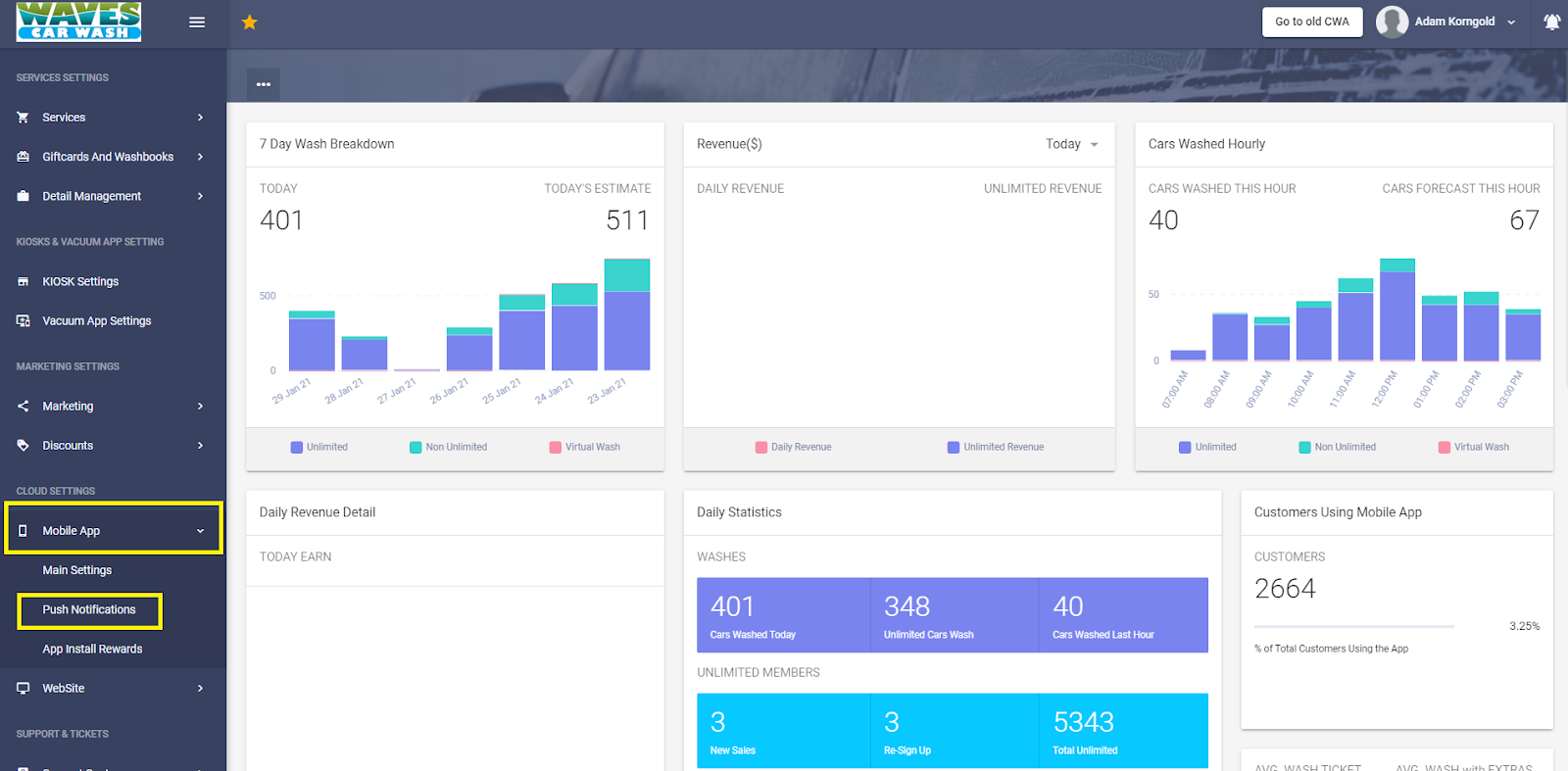Expand the Marketing menu chevron
This screenshot has height=771, width=1568.
[x=200, y=407]
